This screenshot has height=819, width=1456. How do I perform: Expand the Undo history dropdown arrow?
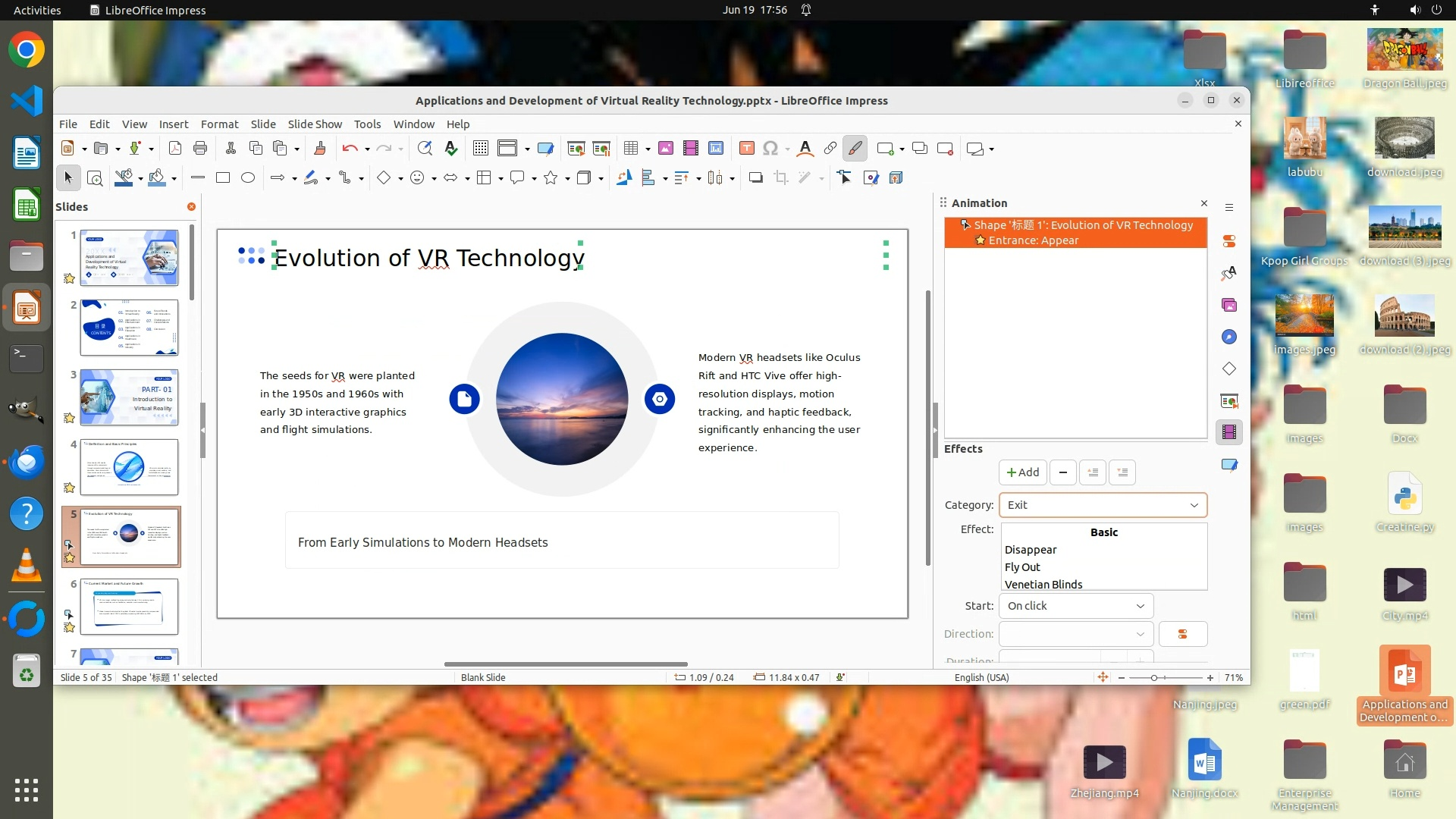(x=367, y=149)
